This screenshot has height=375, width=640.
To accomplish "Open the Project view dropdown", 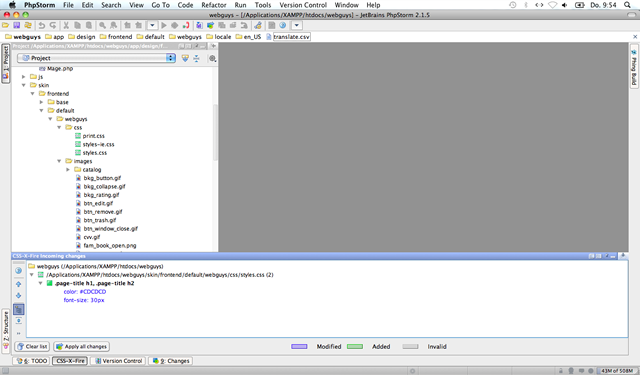I will click(x=96, y=58).
